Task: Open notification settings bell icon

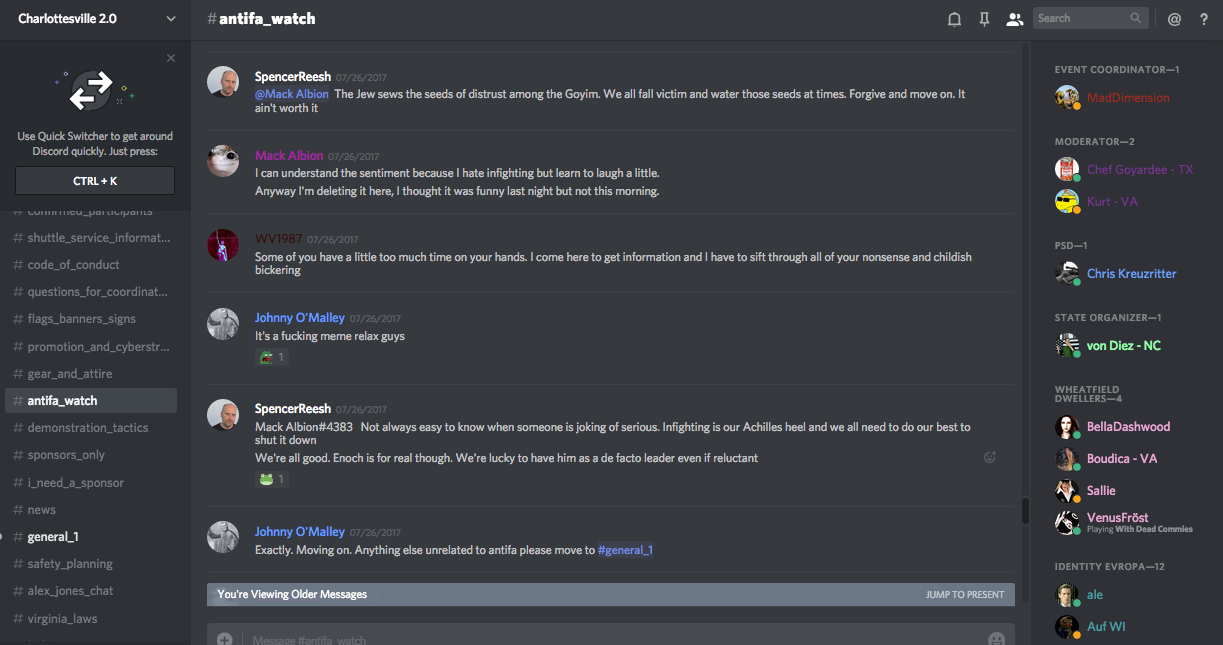Action: [x=954, y=19]
